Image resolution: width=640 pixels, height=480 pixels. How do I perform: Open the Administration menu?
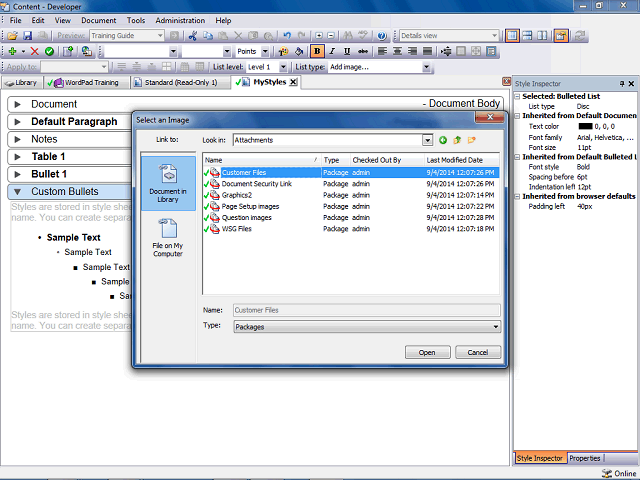click(x=180, y=20)
